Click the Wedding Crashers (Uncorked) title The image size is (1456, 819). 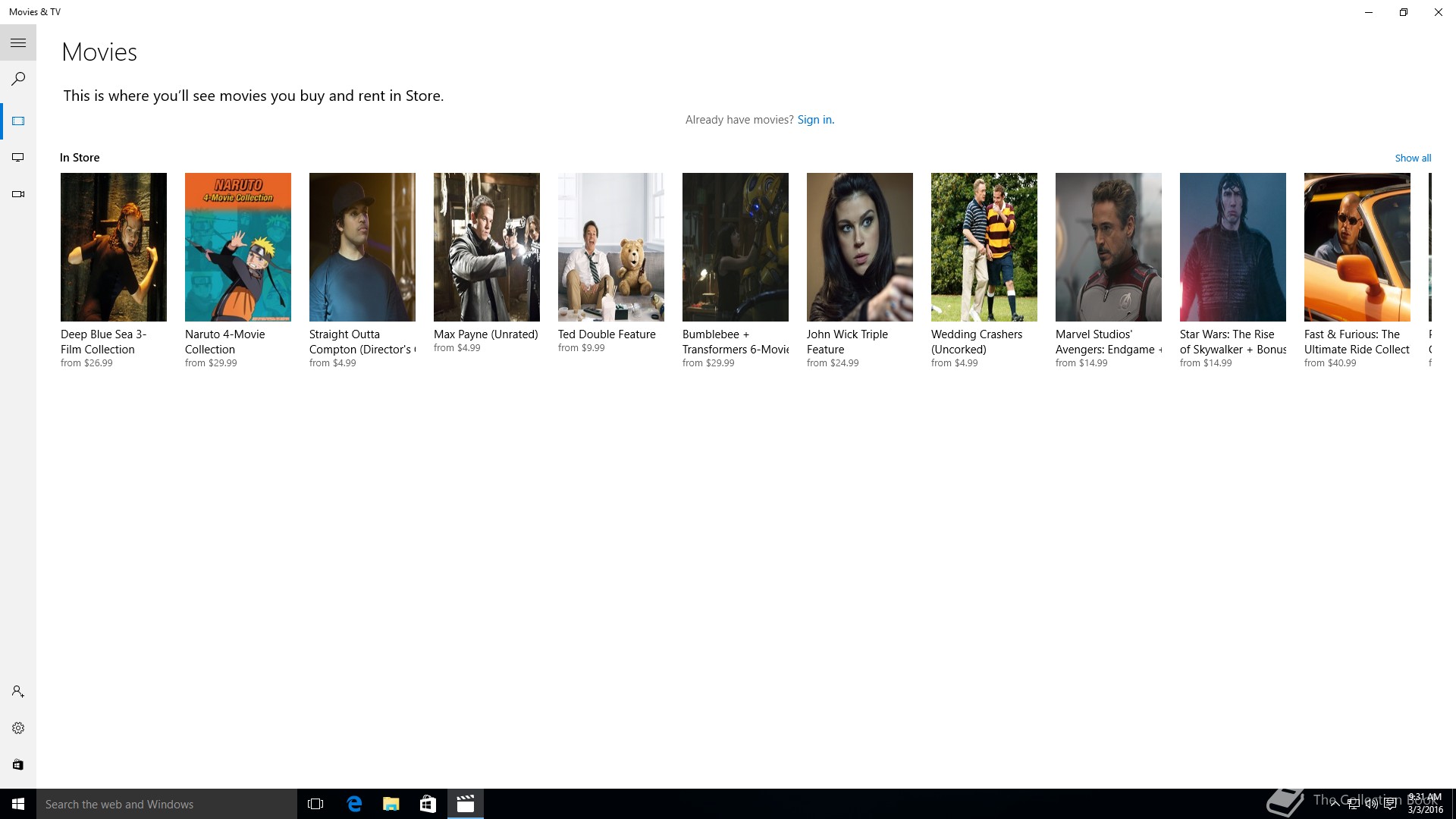coord(977,342)
